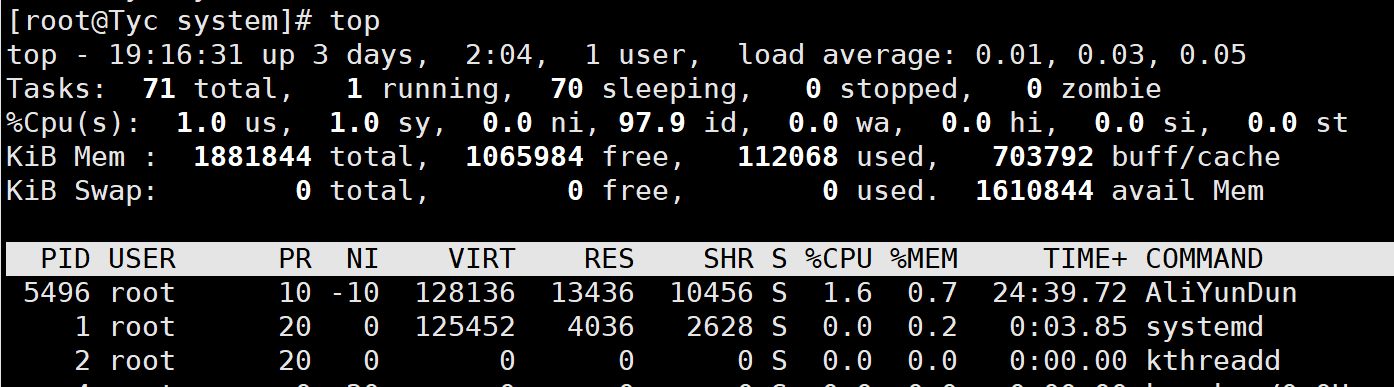Click the 'top' command typed at prompt

pos(355,20)
